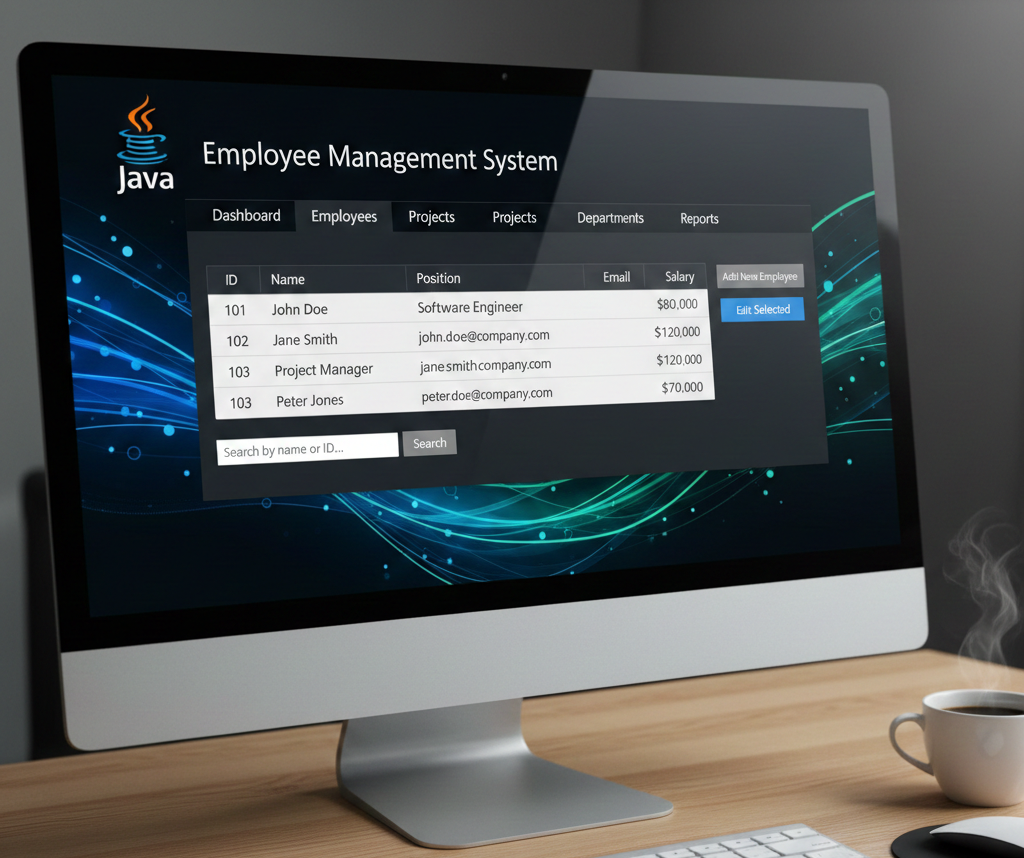Click the Position column header

point(438,278)
